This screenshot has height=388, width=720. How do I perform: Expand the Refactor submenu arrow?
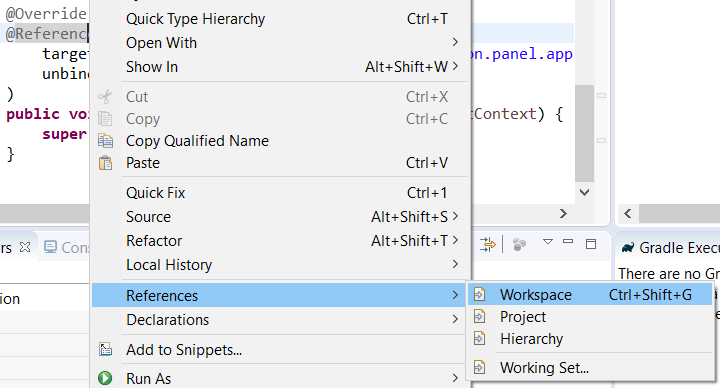455,240
